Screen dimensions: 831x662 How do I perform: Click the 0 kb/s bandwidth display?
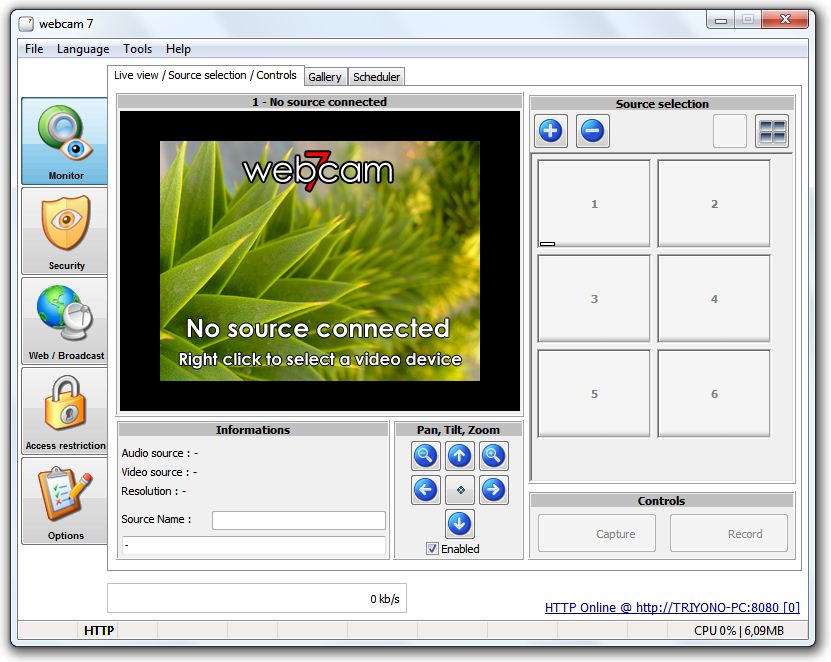(257, 598)
